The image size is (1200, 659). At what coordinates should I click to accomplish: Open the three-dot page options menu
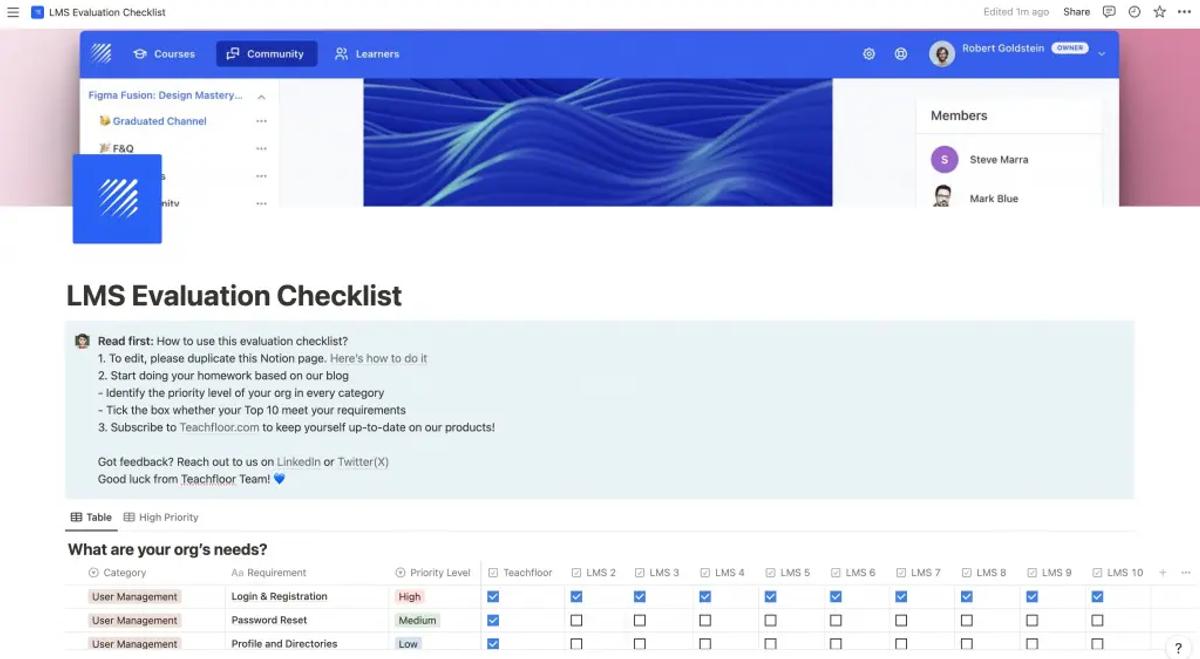pyautogui.click(x=1184, y=12)
